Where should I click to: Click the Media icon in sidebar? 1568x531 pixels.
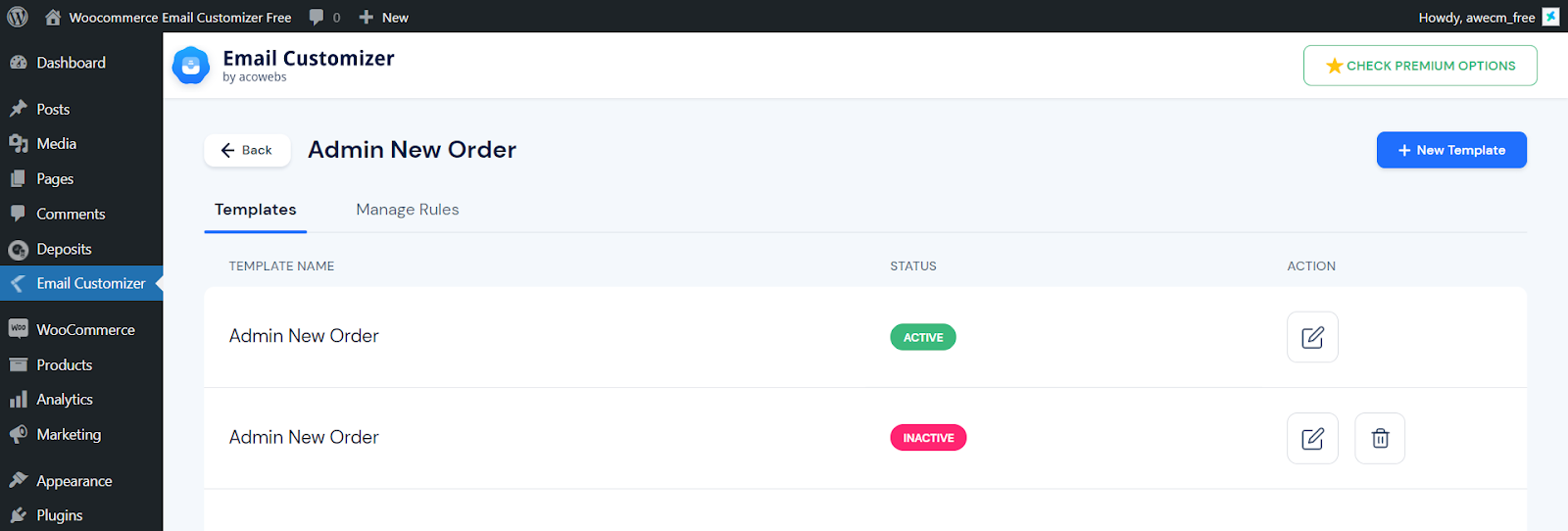point(18,143)
